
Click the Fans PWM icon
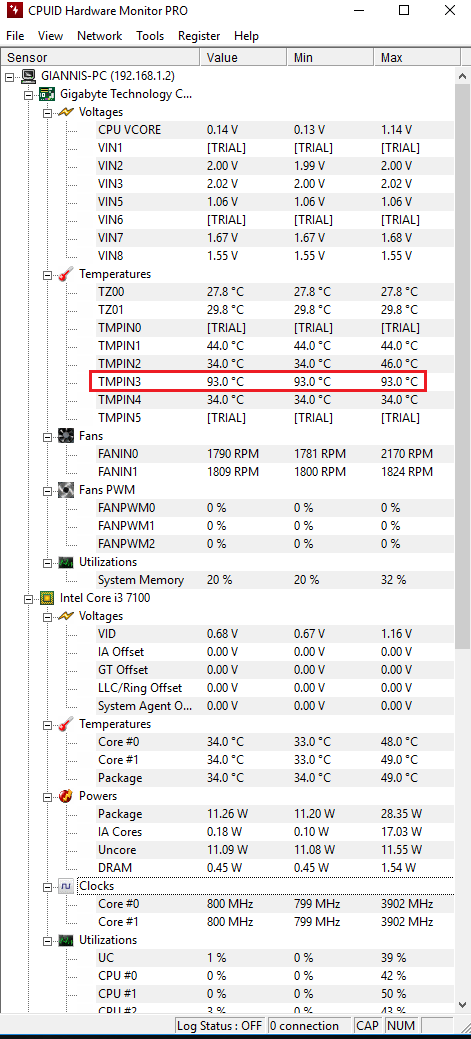[66, 490]
